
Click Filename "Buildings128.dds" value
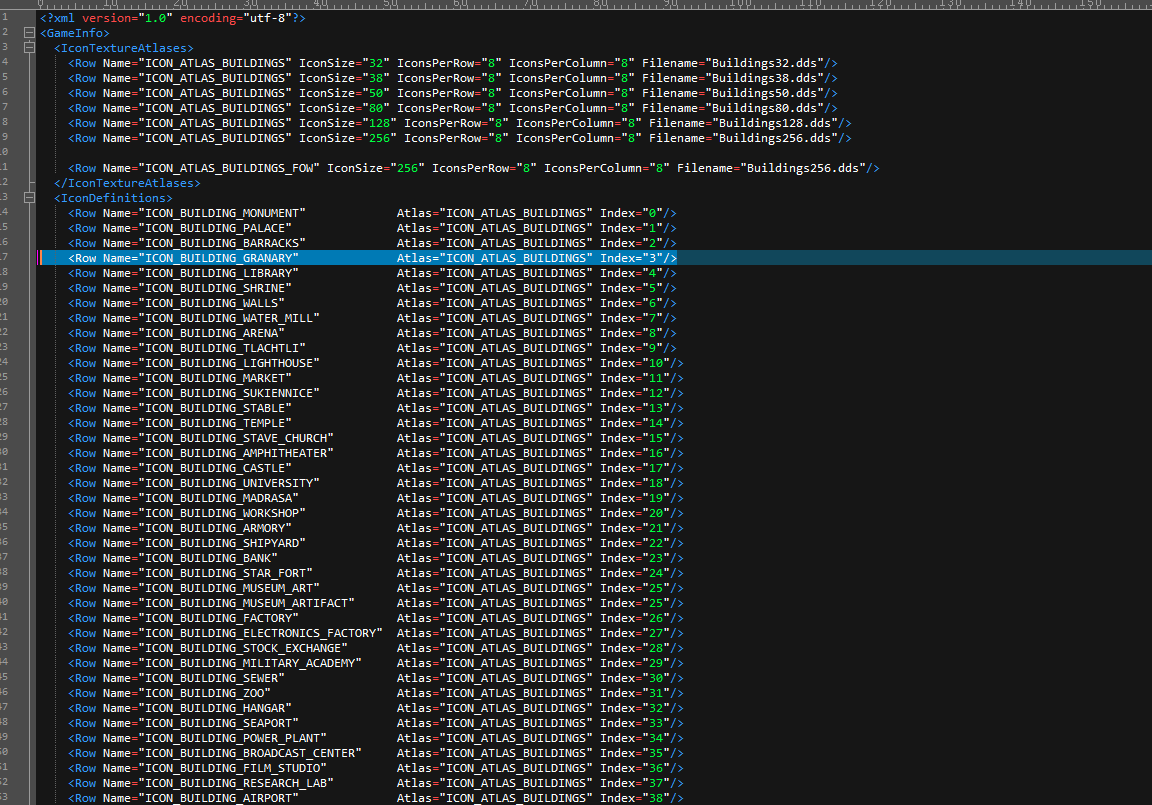[775, 123]
